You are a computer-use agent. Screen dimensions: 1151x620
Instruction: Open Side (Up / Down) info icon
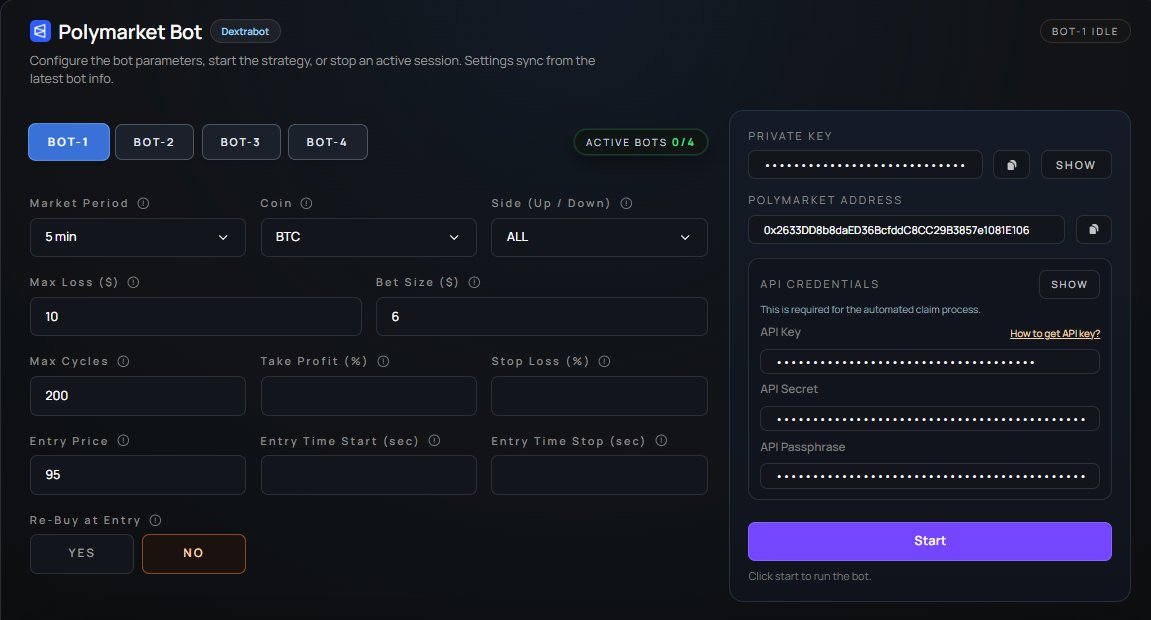[626, 203]
